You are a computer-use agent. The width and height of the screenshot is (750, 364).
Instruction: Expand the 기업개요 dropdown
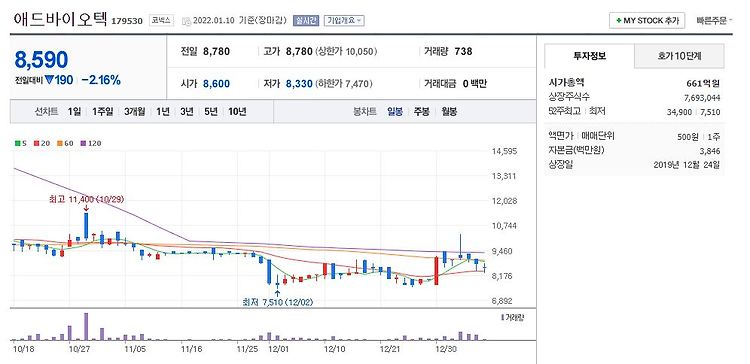point(344,21)
